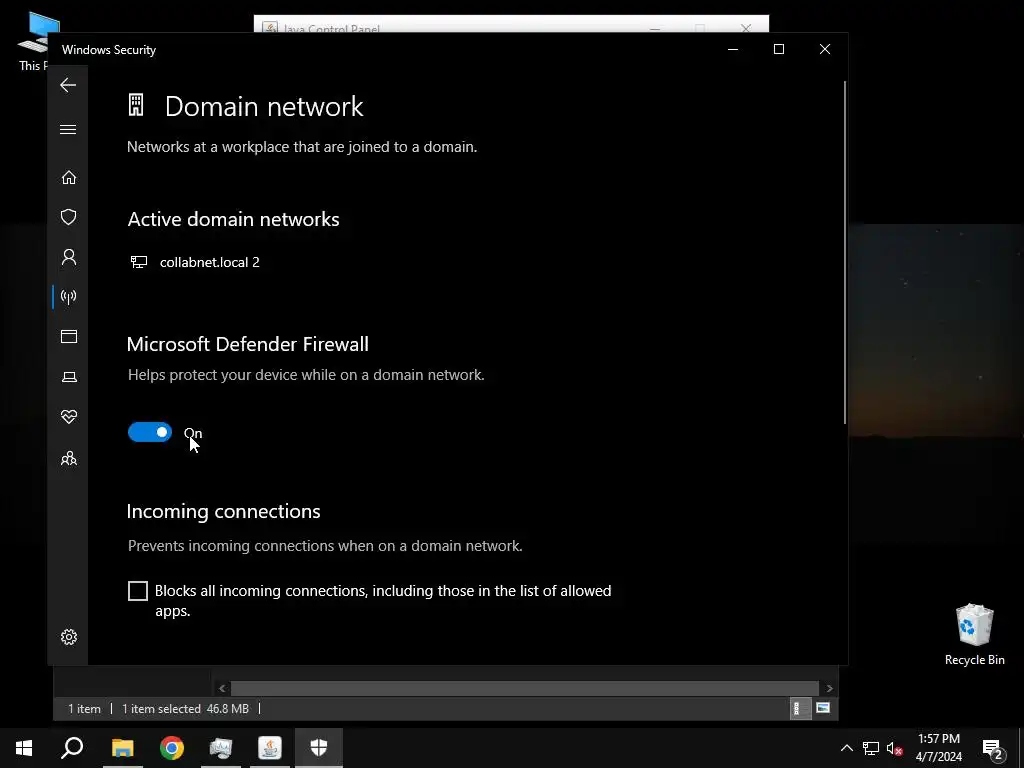Switch File Explorer to details view
The height and width of the screenshot is (768, 1024).
coord(799,709)
